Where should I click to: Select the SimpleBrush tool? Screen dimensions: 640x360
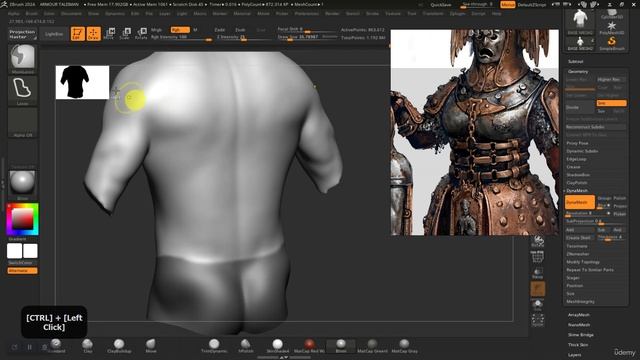tap(612, 43)
